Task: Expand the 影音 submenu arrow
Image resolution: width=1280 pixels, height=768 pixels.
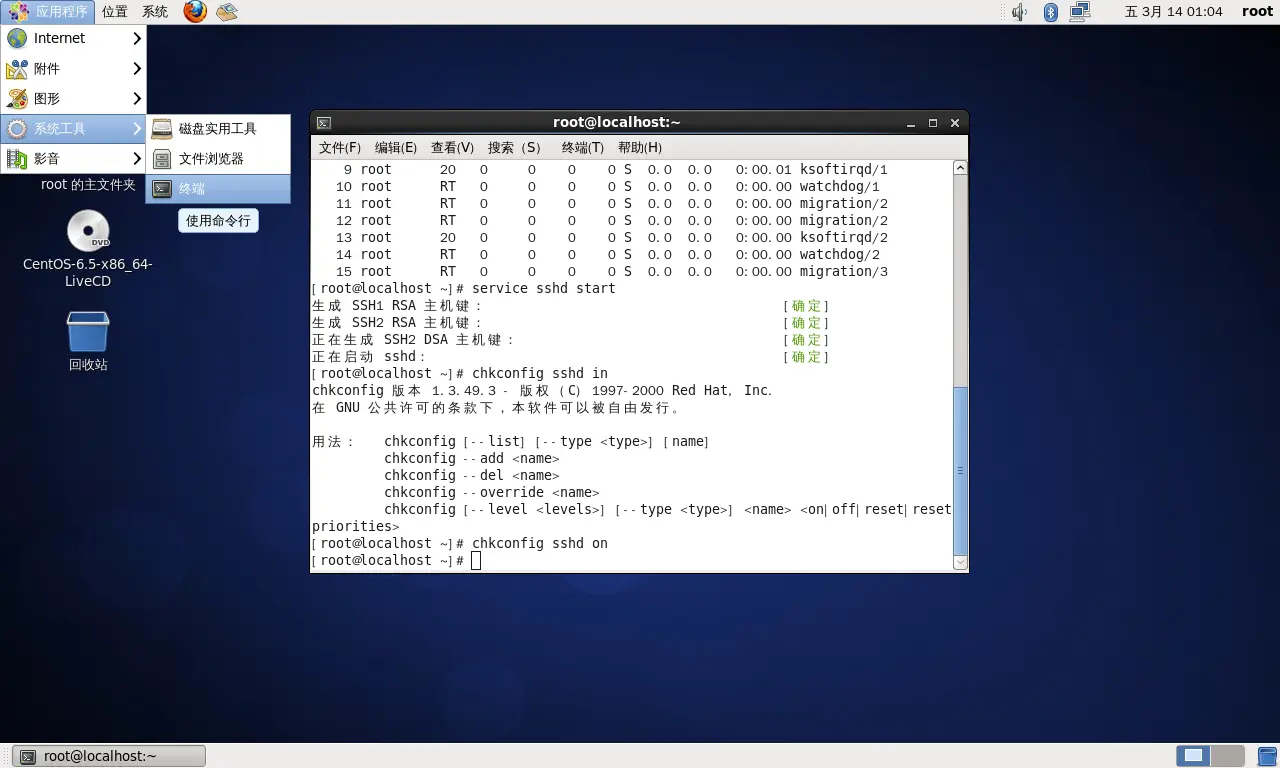Action: [x=138, y=159]
